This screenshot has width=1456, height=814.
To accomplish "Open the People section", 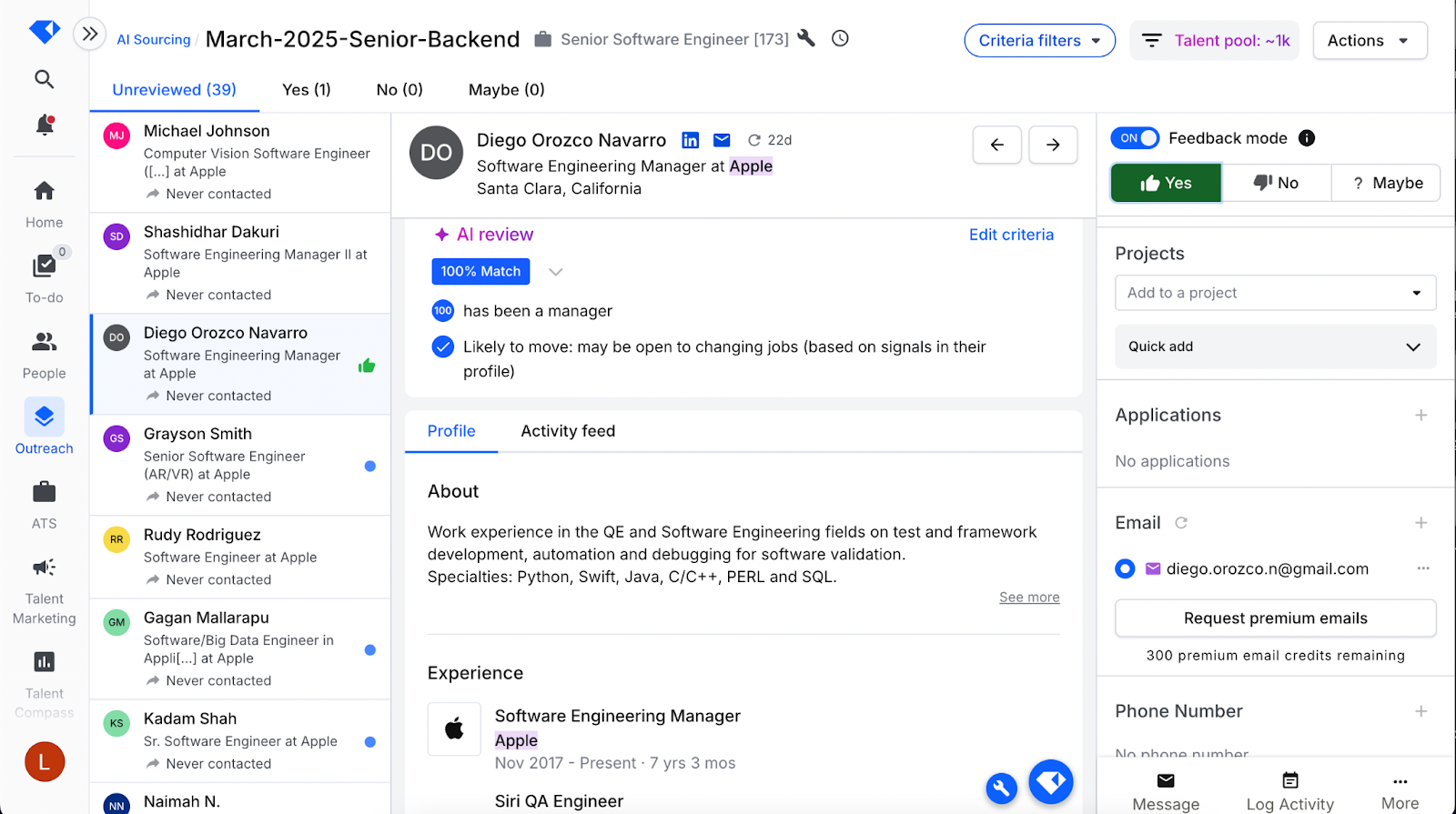I will [x=44, y=355].
